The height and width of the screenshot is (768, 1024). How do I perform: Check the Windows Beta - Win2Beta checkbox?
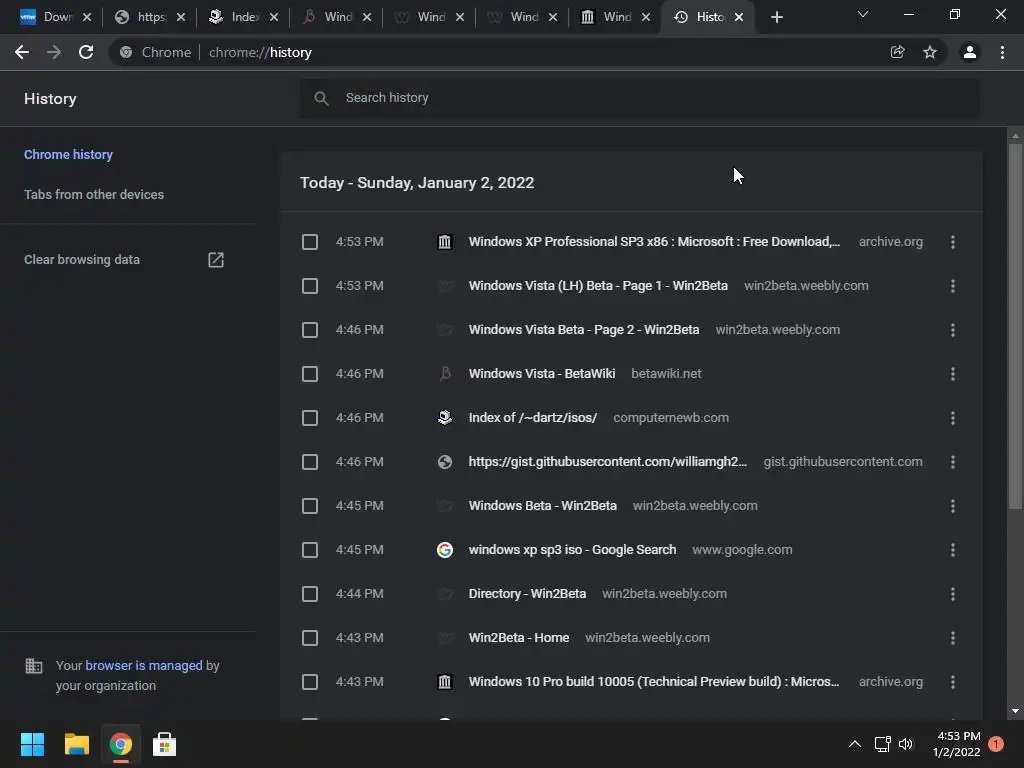click(x=310, y=506)
